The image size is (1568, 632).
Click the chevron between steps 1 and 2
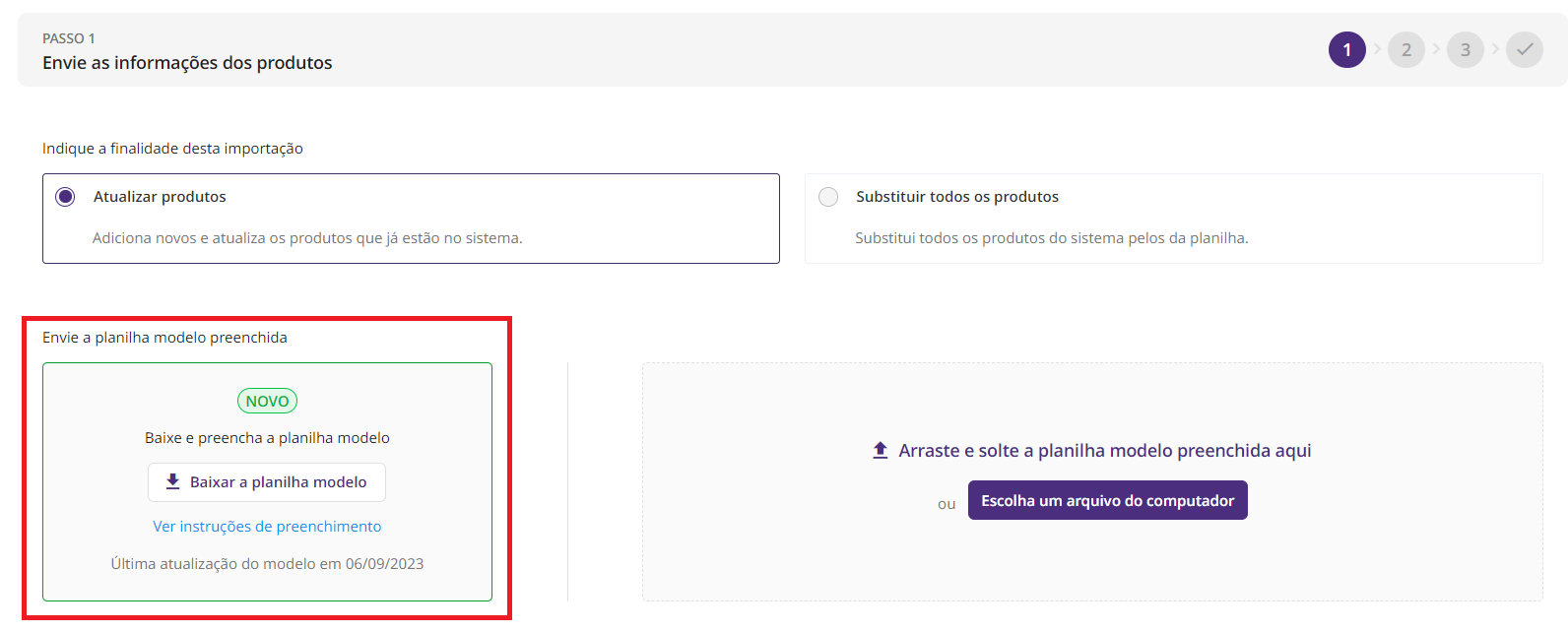coord(1377,49)
